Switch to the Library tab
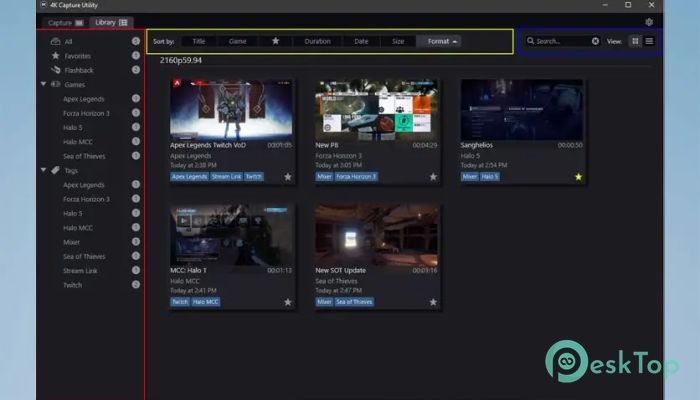Viewport: 700px width, 400px height. pos(111,22)
